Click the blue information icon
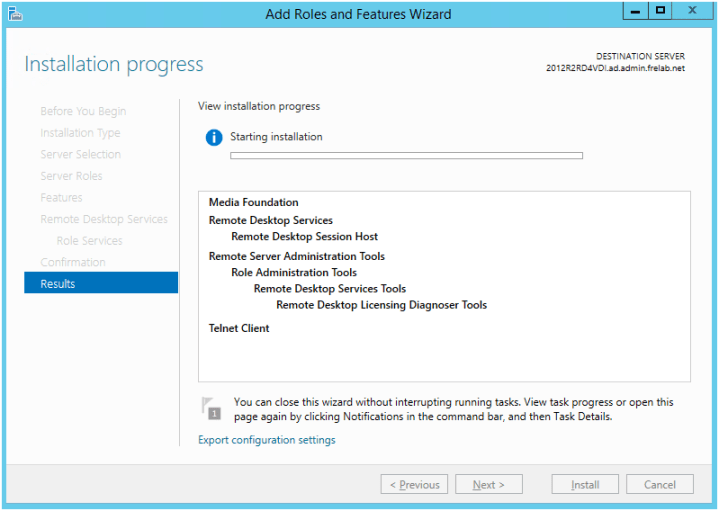Screen dimensions: 719x511 (212, 138)
